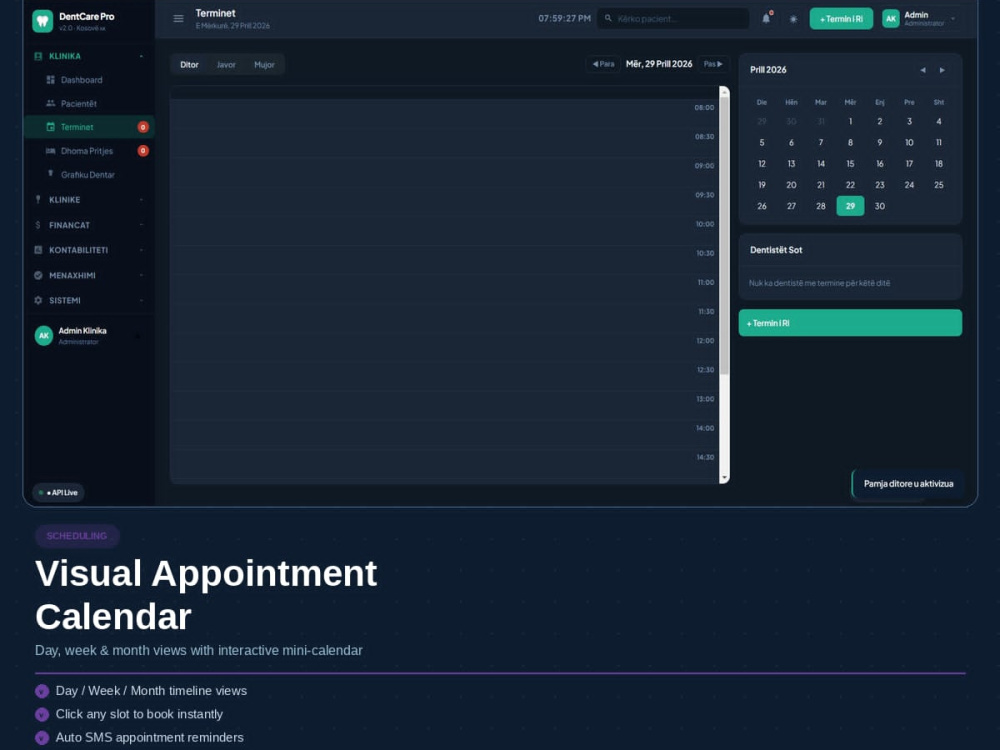Click the FINANCAT dollar icon
Viewport: 1000px width, 750px height.
coord(38,225)
